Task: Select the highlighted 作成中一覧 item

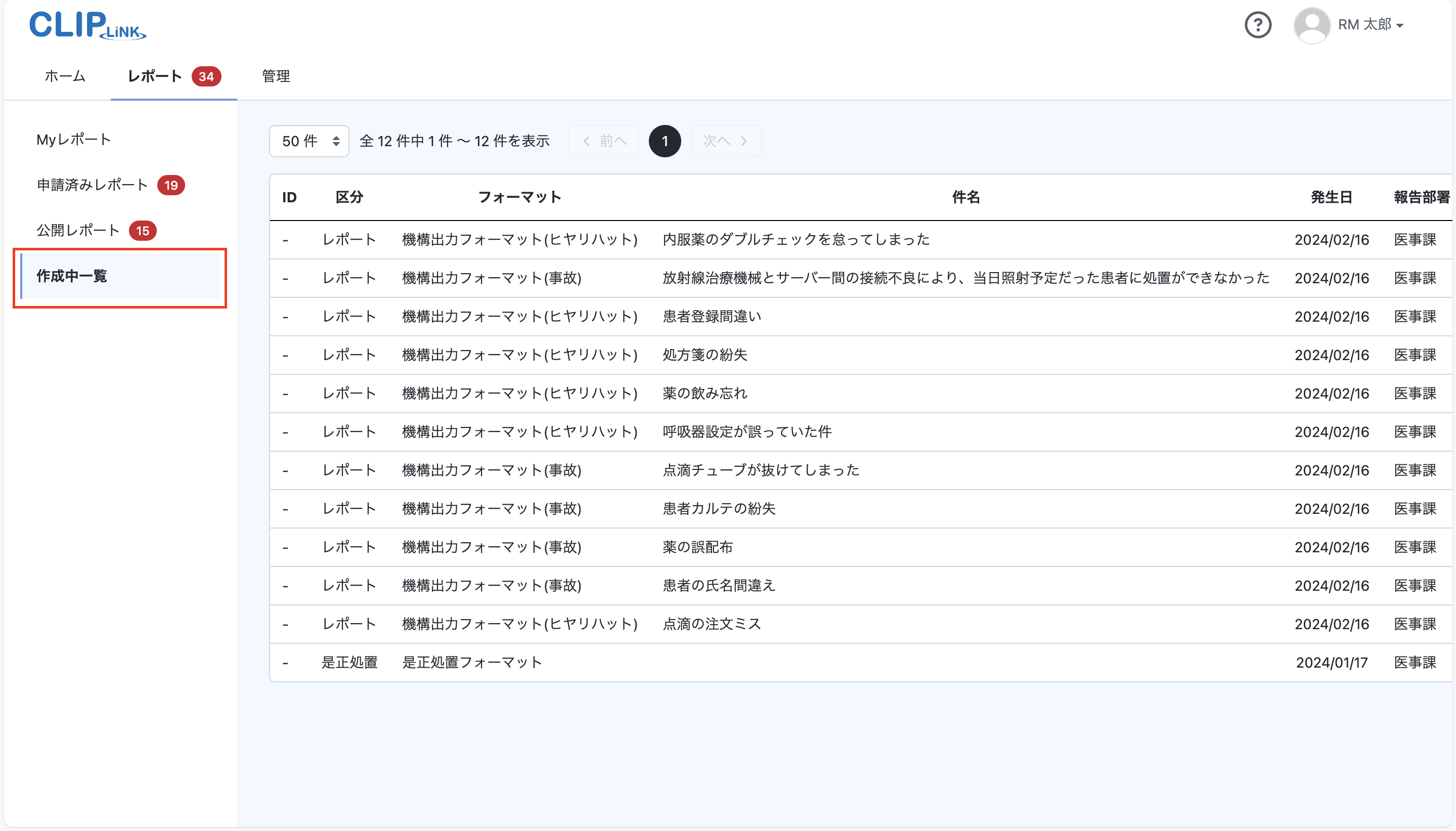Action: (72, 276)
